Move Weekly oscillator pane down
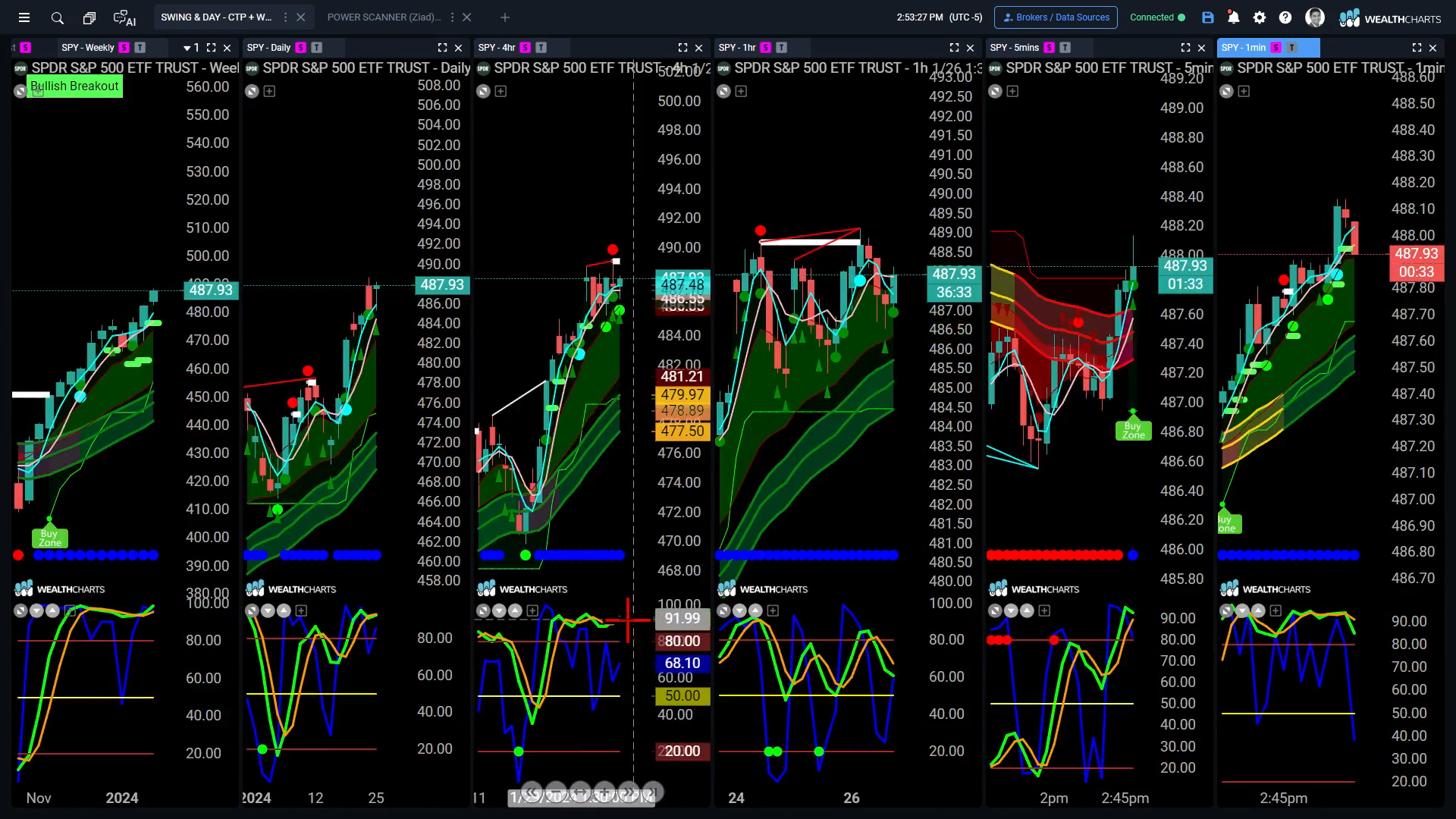 coord(36,610)
